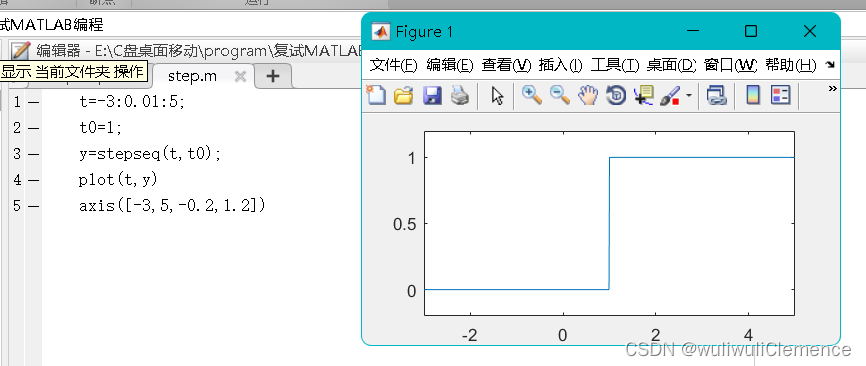This screenshot has height=366, width=866.
Task: Close the step.m tab
Action: pos(240,77)
